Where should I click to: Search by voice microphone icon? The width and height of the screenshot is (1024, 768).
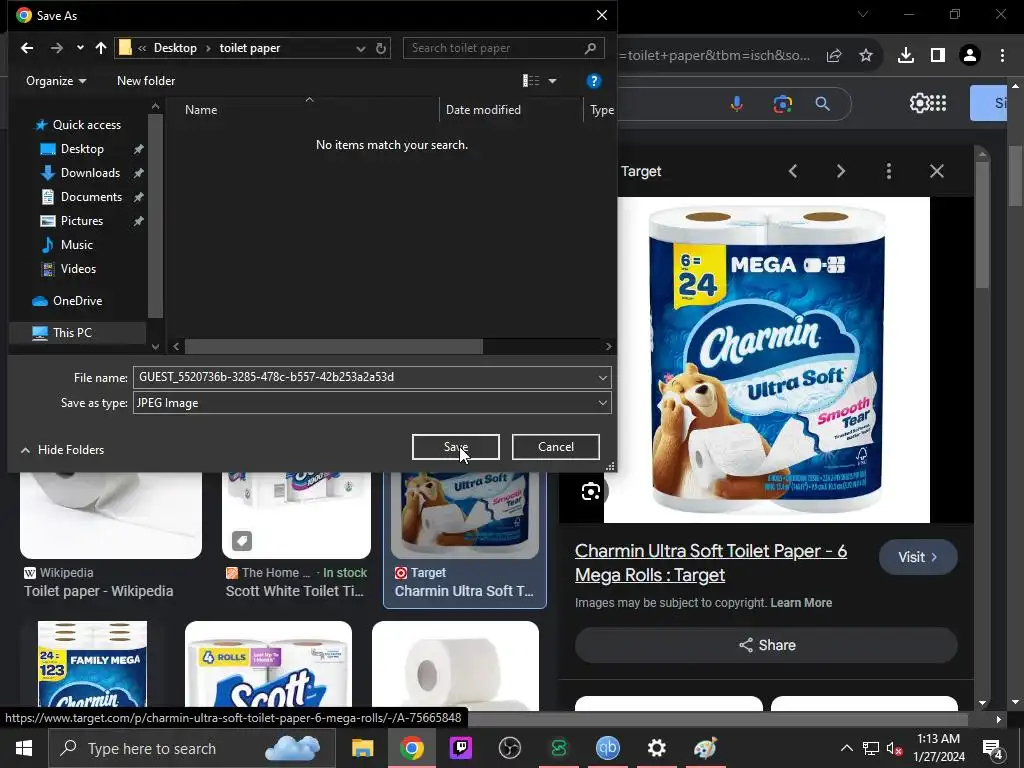tap(737, 103)
